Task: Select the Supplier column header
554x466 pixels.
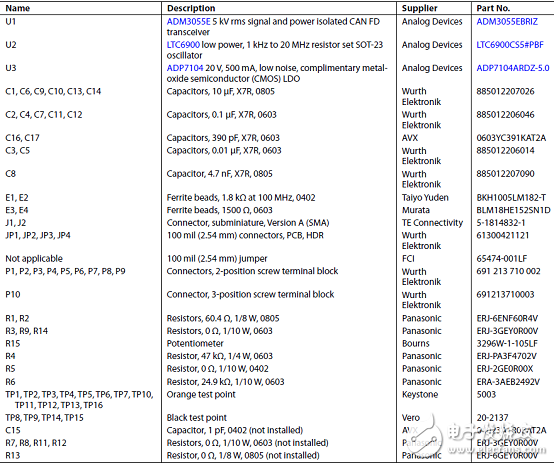Action: 419,8
